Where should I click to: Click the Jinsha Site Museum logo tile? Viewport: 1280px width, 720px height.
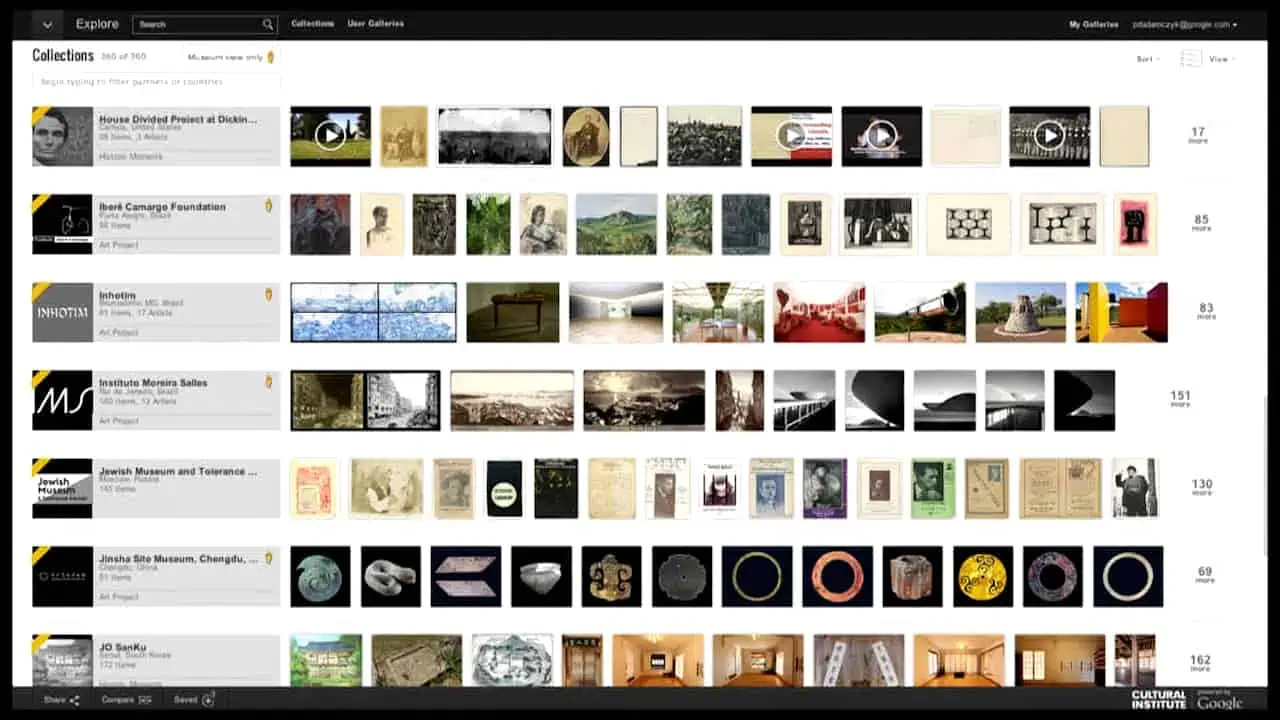click(x=62, y=576)
